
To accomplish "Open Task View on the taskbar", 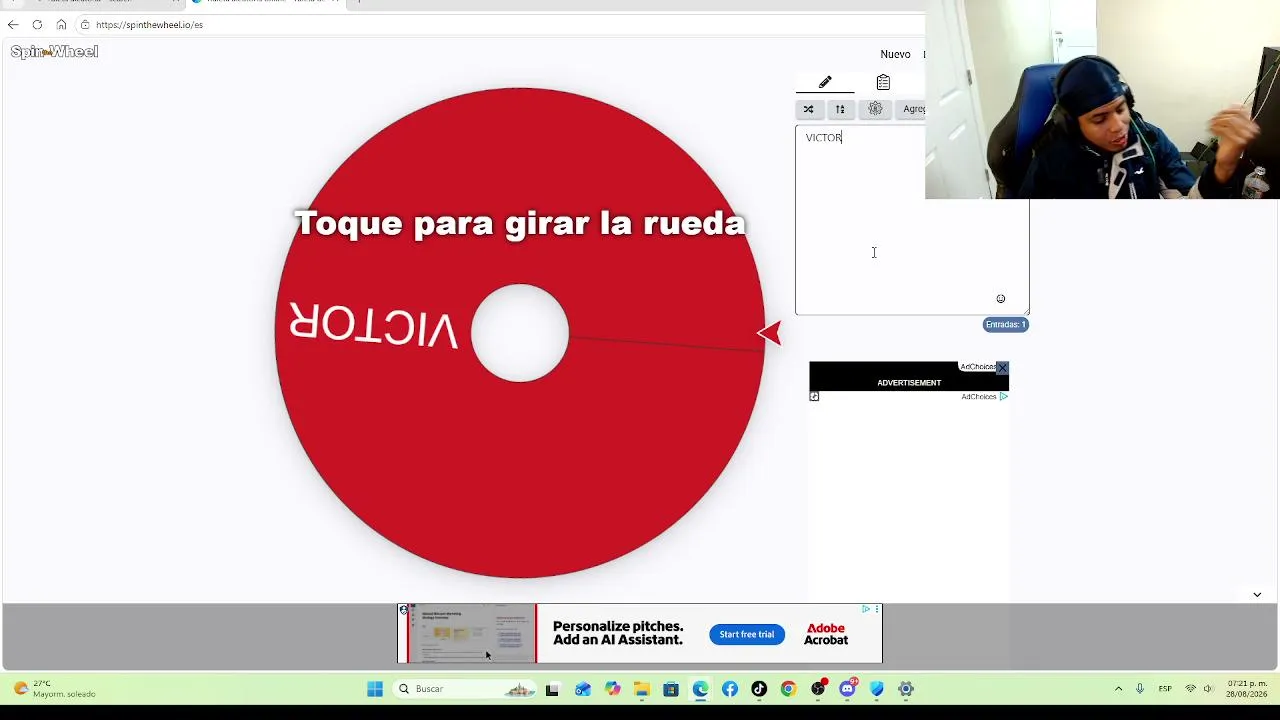I will tap(552, 689).
